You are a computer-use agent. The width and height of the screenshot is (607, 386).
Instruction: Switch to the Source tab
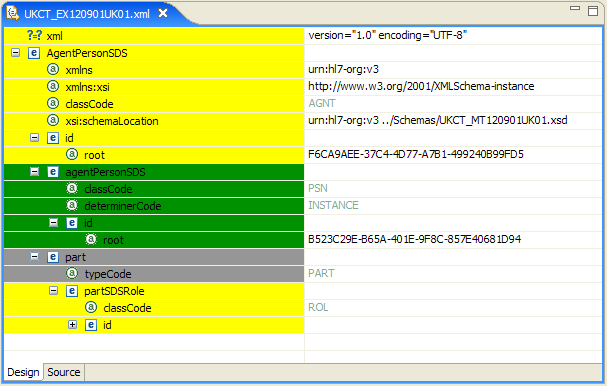(x=64, y=372)
